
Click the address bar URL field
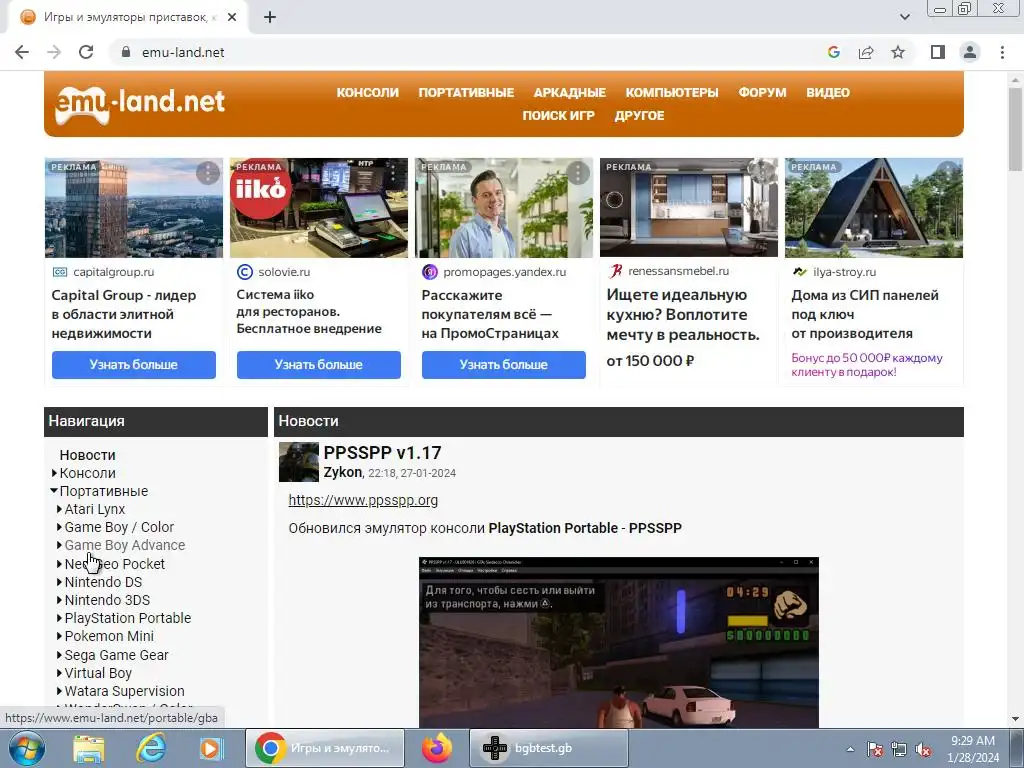point(470,52)
